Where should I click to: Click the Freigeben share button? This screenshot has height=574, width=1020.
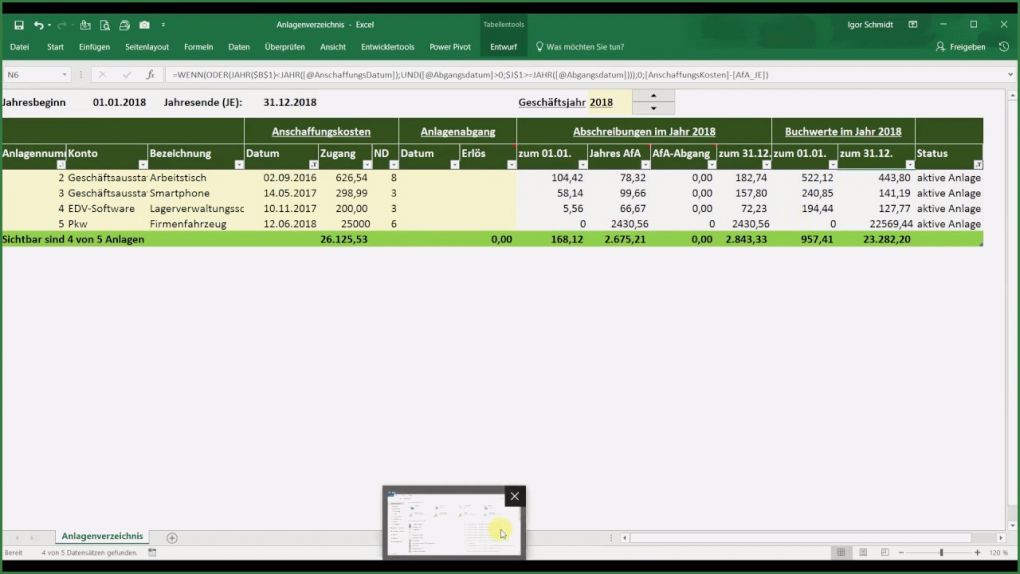tap(960, 47)
